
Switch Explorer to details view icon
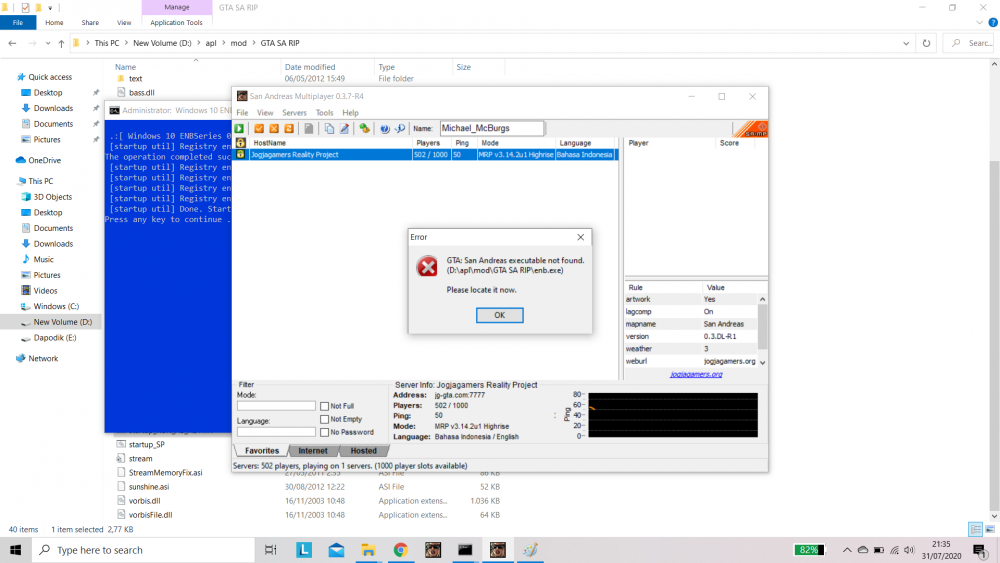[975, 529]
